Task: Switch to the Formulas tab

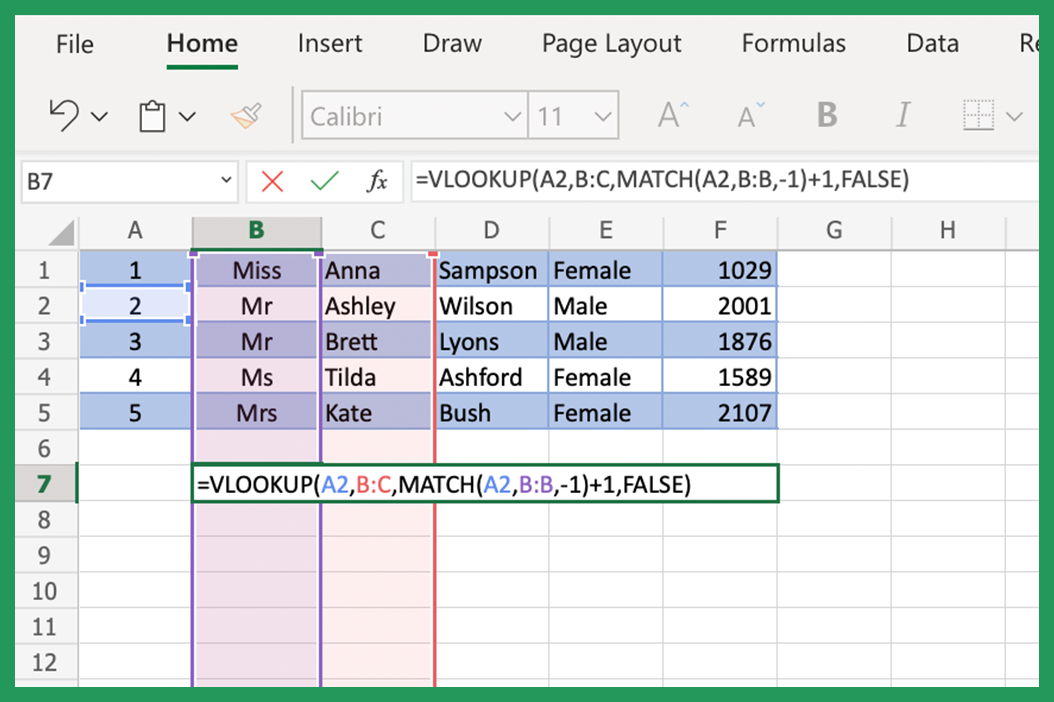Action: 794,43
